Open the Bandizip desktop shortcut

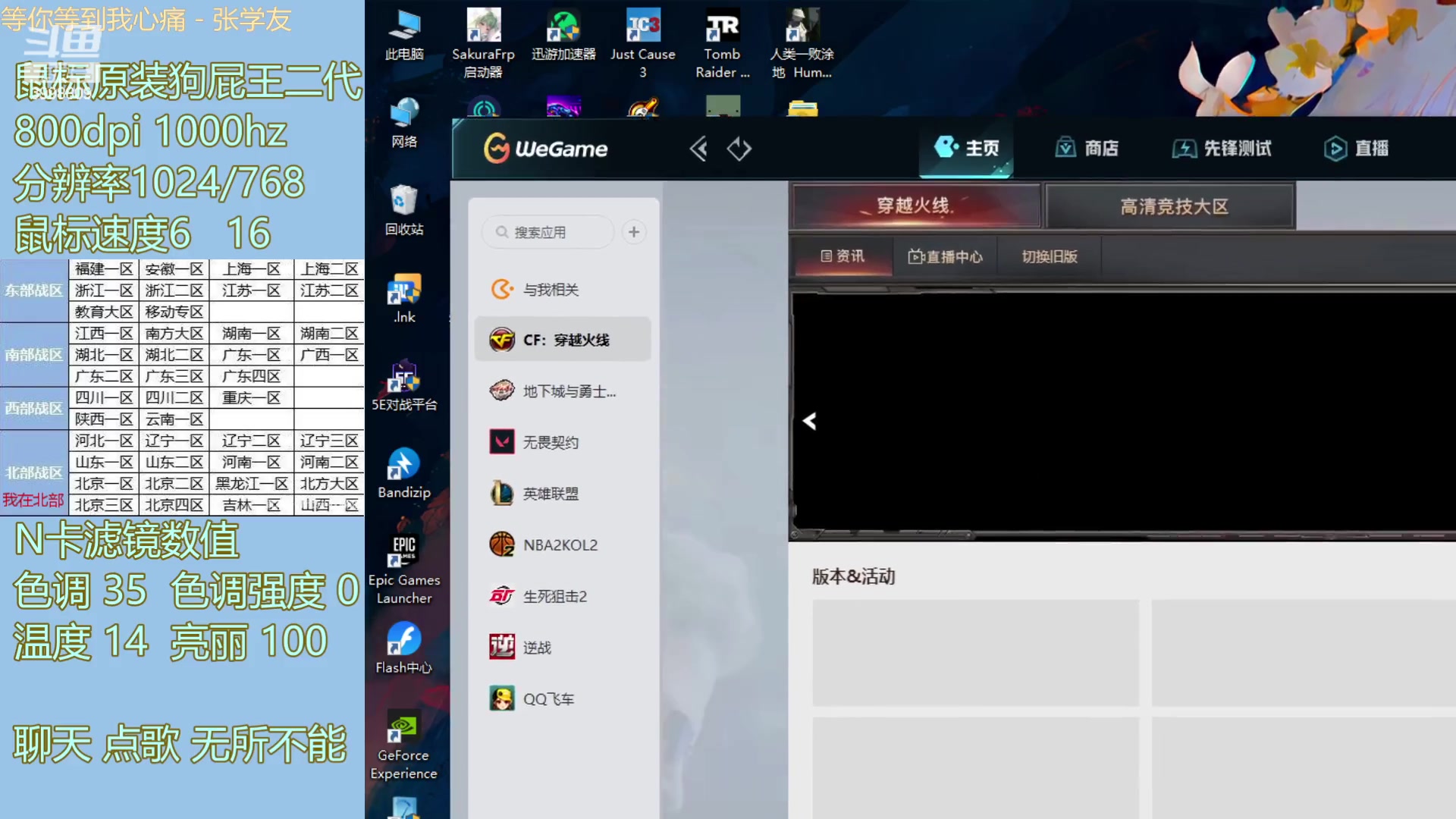404,473
